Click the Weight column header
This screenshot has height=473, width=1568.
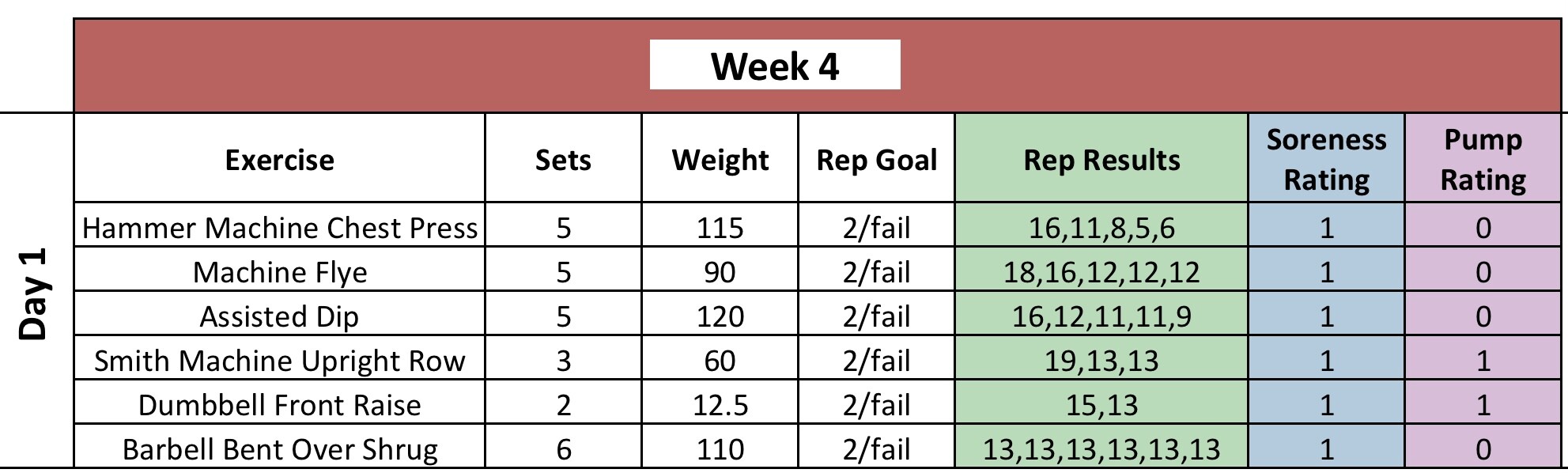pos(720,160)
